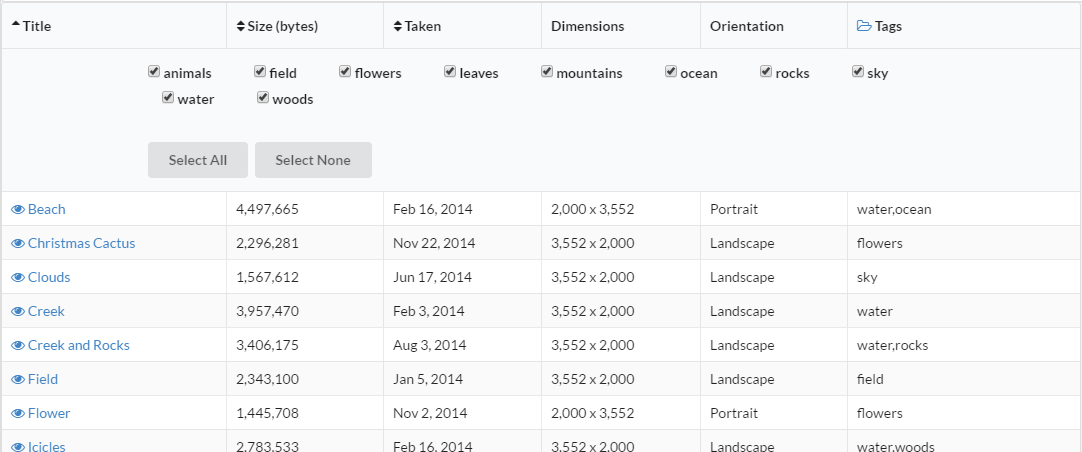Click the eye icon beside Field
Viewport: 1082px width, 452px height.
[18, 380]
